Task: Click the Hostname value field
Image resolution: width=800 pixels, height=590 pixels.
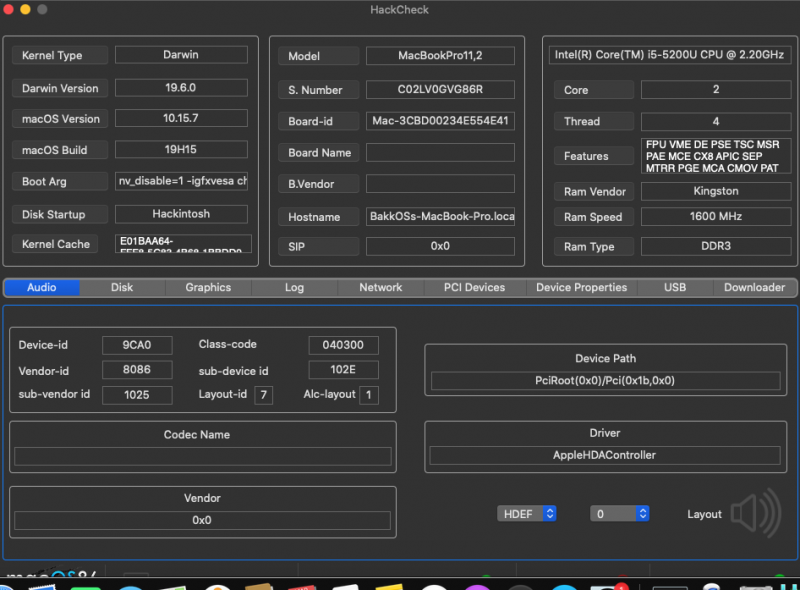Action: pos(440,216)
